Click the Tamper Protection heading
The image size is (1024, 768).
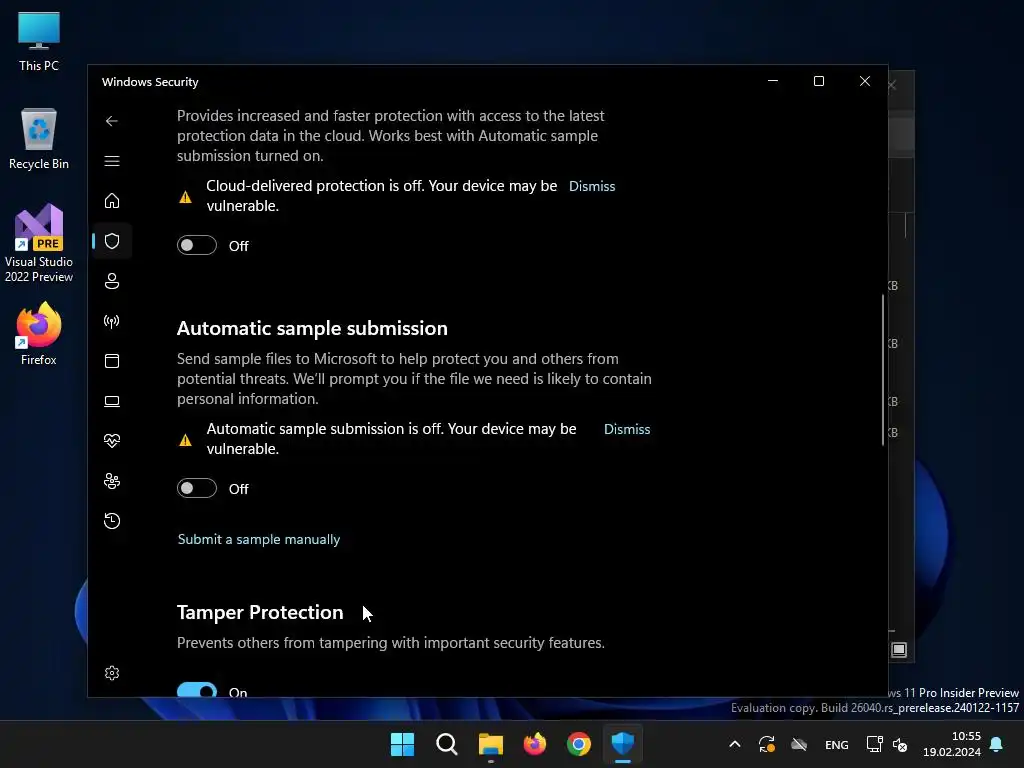tap(260, 612)
